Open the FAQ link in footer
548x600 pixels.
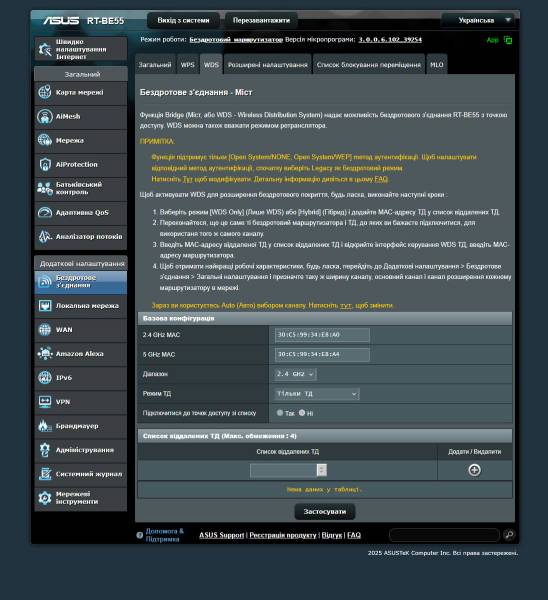point(354,535)
